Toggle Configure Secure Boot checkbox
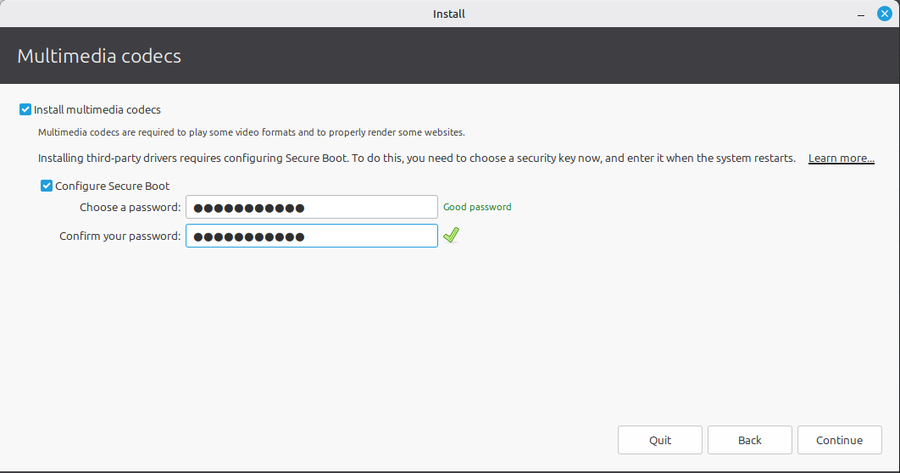This screenshot has width=900, height=473. [x=46, y=186]
